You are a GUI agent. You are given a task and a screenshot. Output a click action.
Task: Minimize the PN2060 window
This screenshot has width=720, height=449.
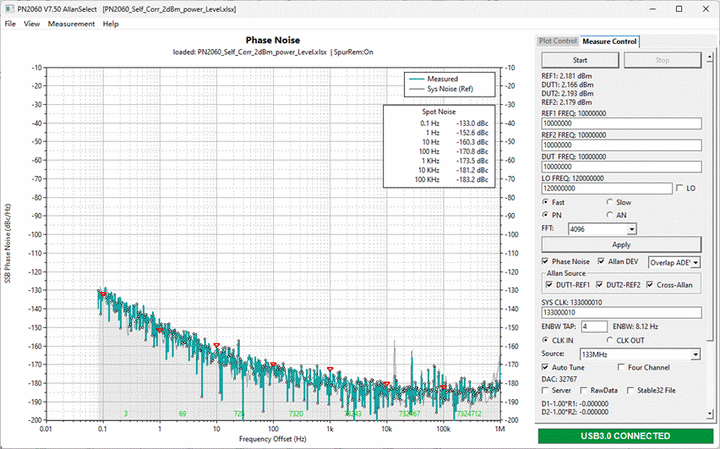(652, 9)
